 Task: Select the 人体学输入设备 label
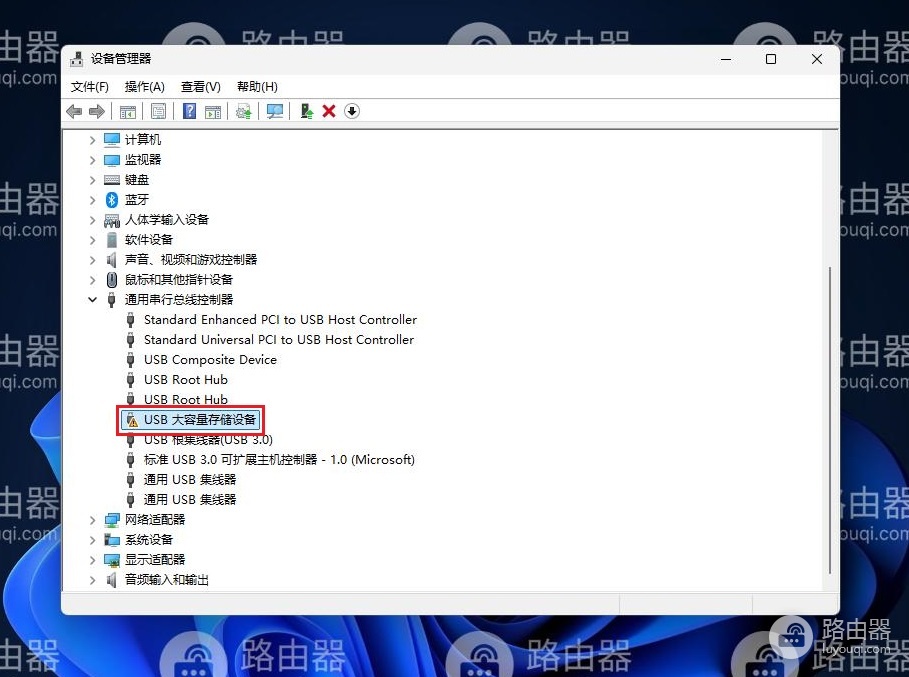[x=166, y=220]
